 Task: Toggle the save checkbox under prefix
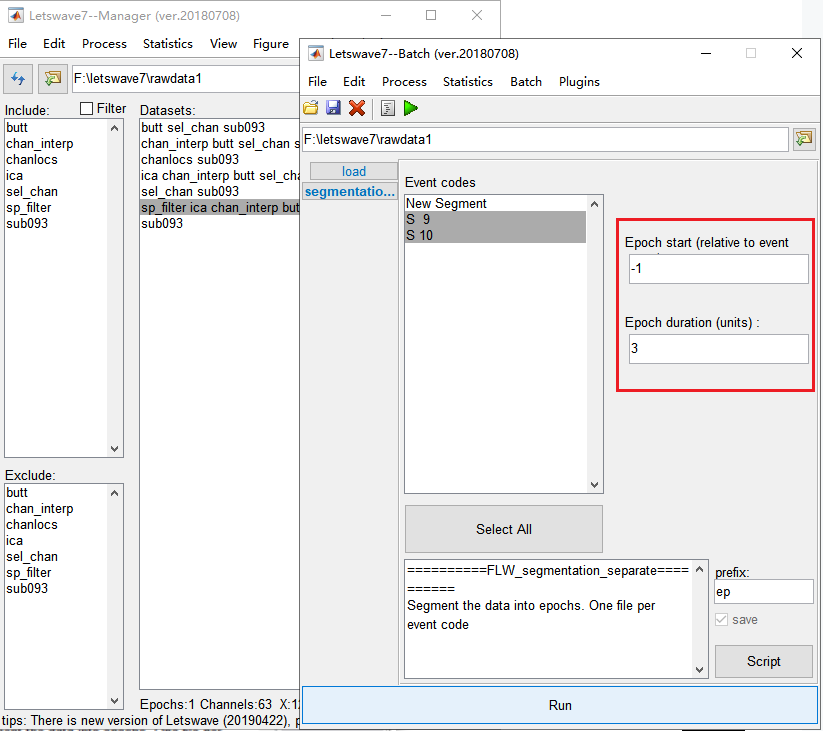point(722,620)
